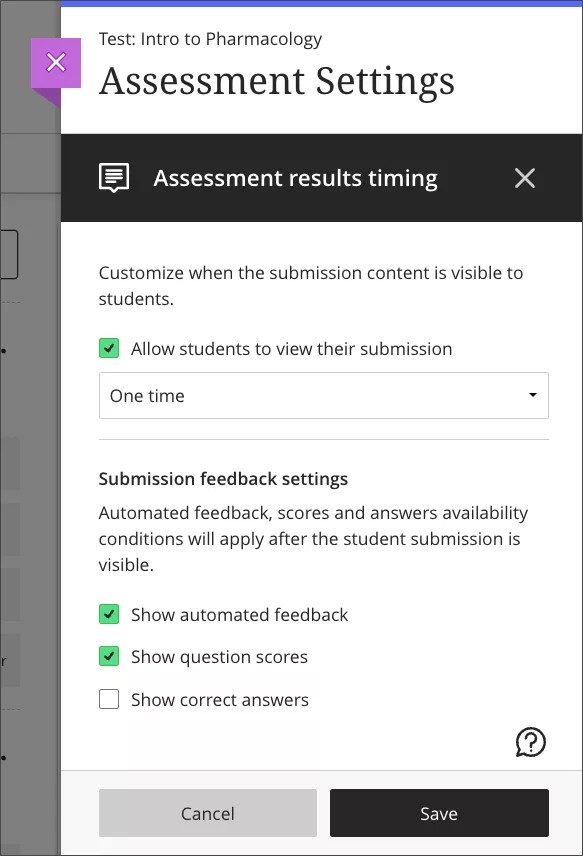Click the Assessment Settings page heading

[275, 81]
